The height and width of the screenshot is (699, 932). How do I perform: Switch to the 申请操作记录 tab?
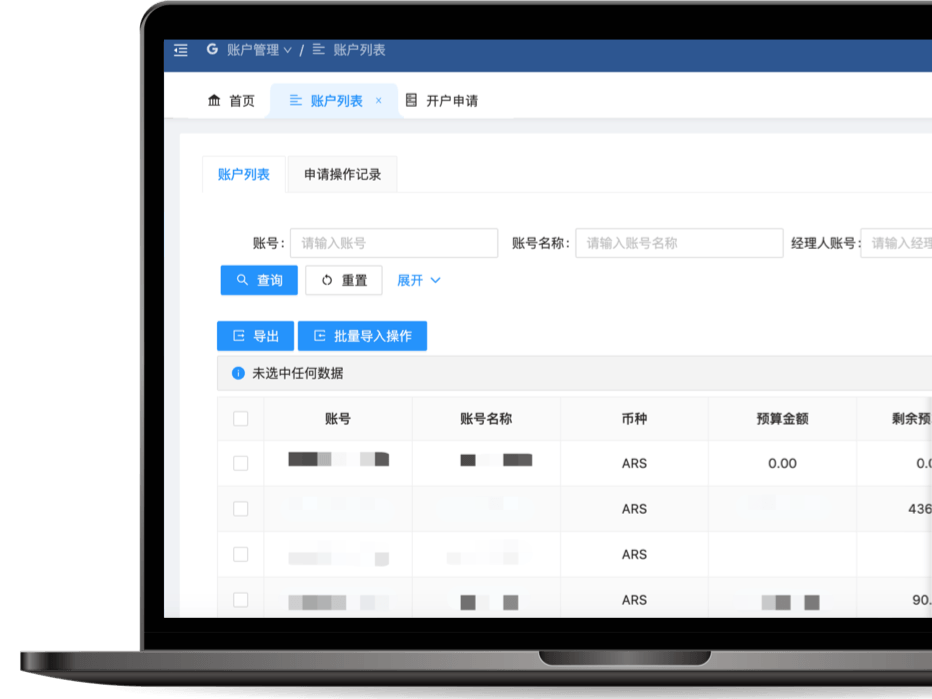click(342, 173)
